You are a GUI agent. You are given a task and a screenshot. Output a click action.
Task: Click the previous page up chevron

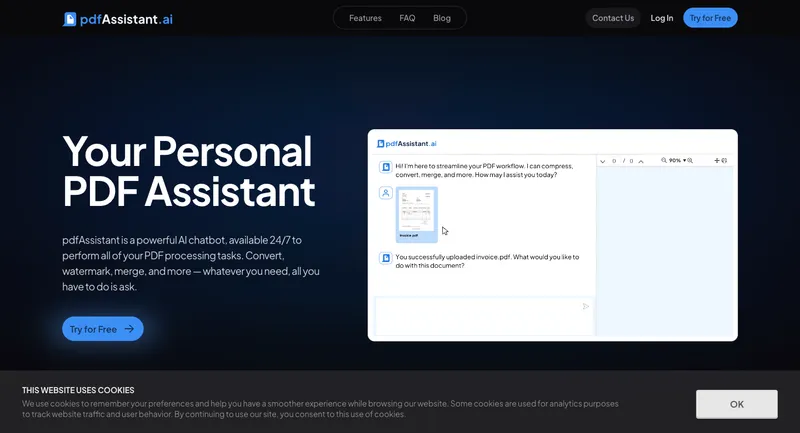tap(641, 161)
